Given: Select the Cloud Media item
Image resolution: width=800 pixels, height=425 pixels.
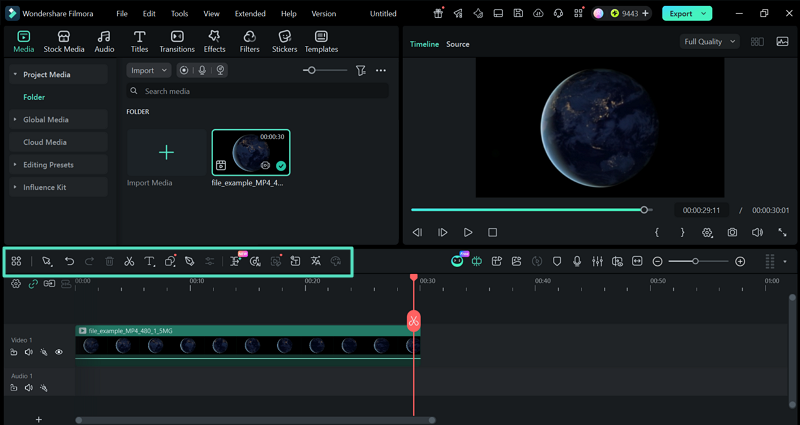Looking at the screenshot, I should pyautogui.click(x=58, y=142).
